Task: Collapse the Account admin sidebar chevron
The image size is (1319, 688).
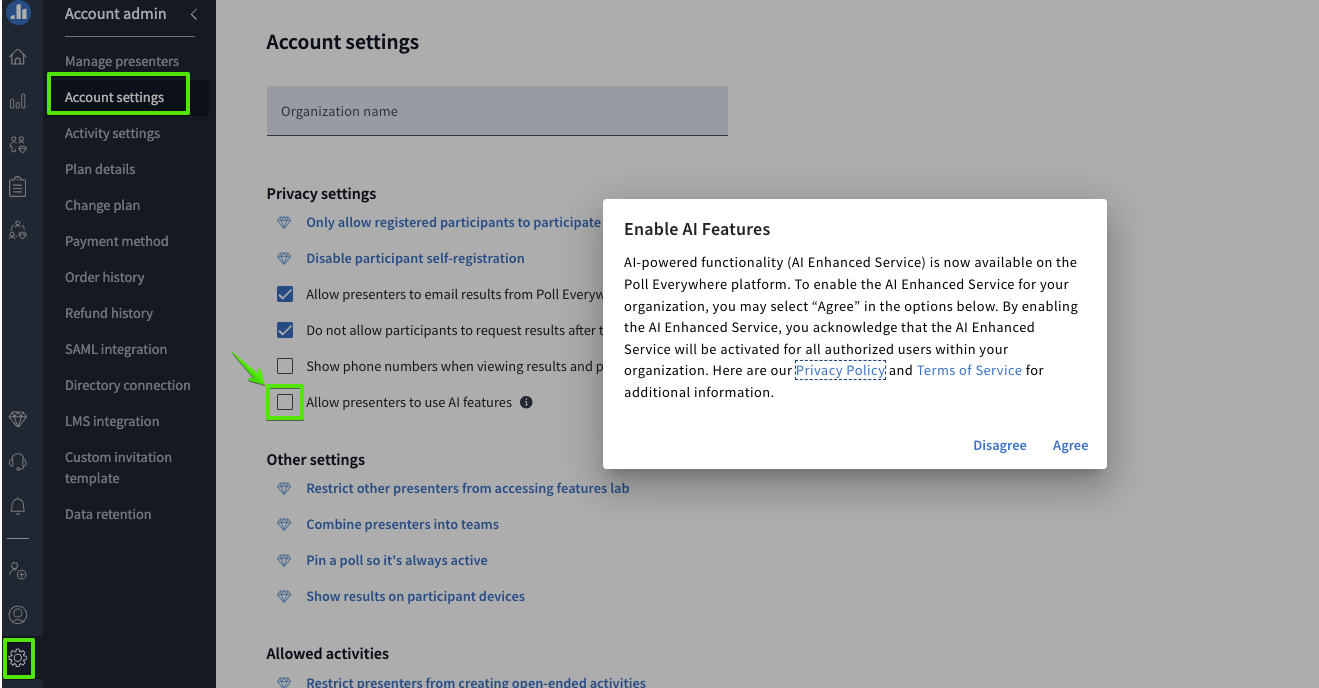Action: pos(193,14)
